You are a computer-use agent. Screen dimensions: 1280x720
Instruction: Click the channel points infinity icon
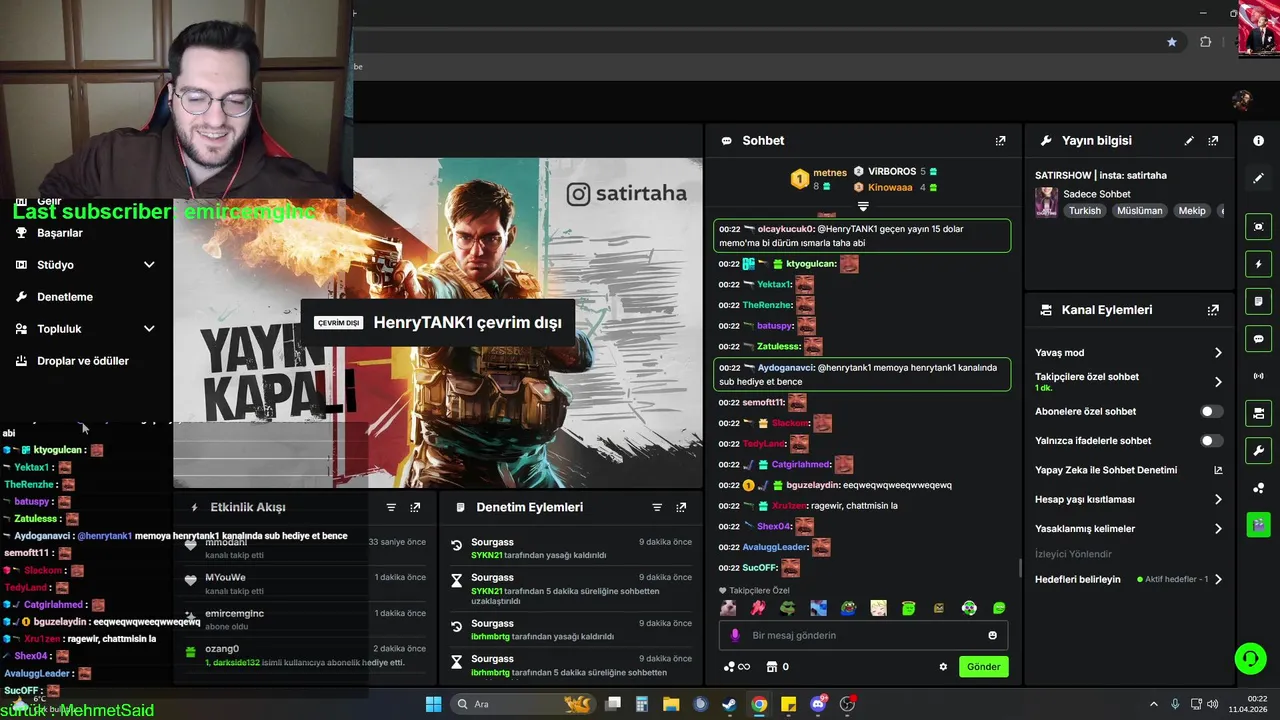coord(735,667)
